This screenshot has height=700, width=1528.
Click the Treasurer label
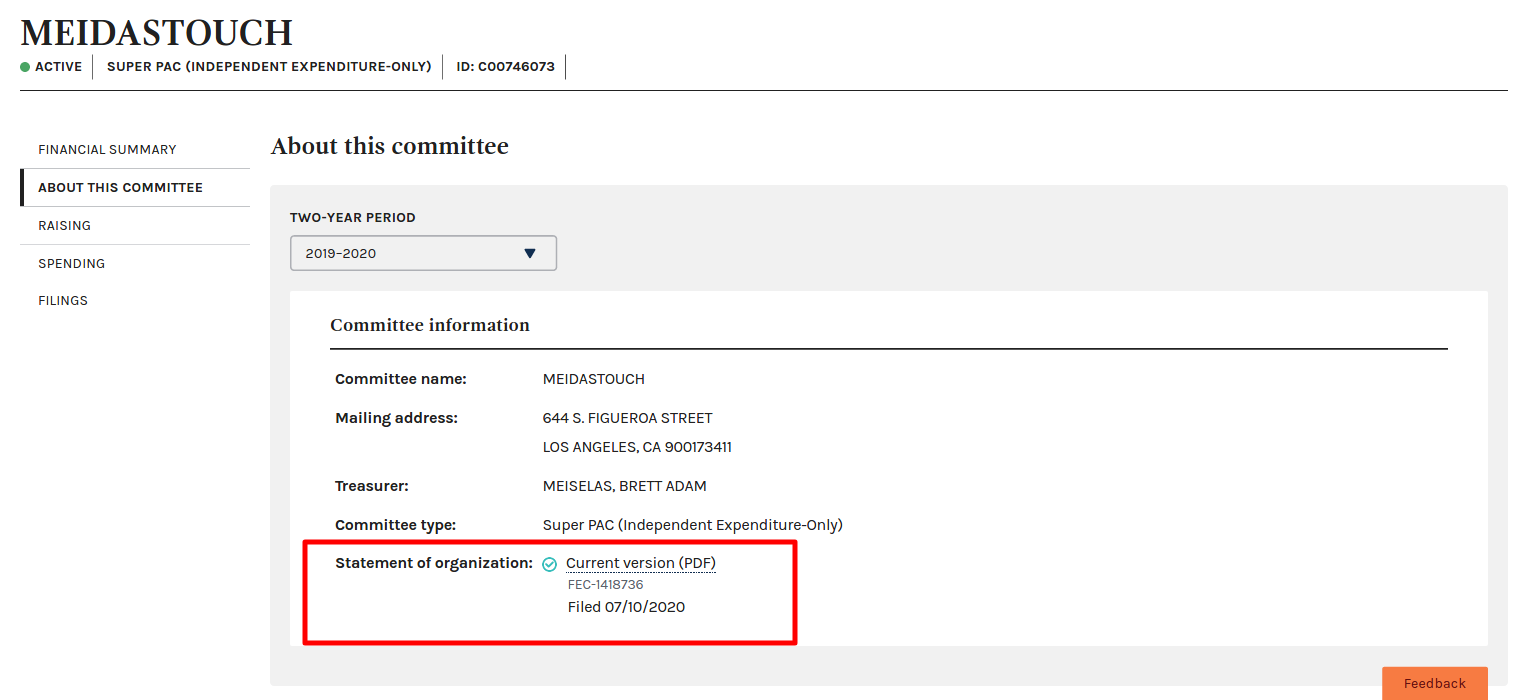[x=372, y=486]
